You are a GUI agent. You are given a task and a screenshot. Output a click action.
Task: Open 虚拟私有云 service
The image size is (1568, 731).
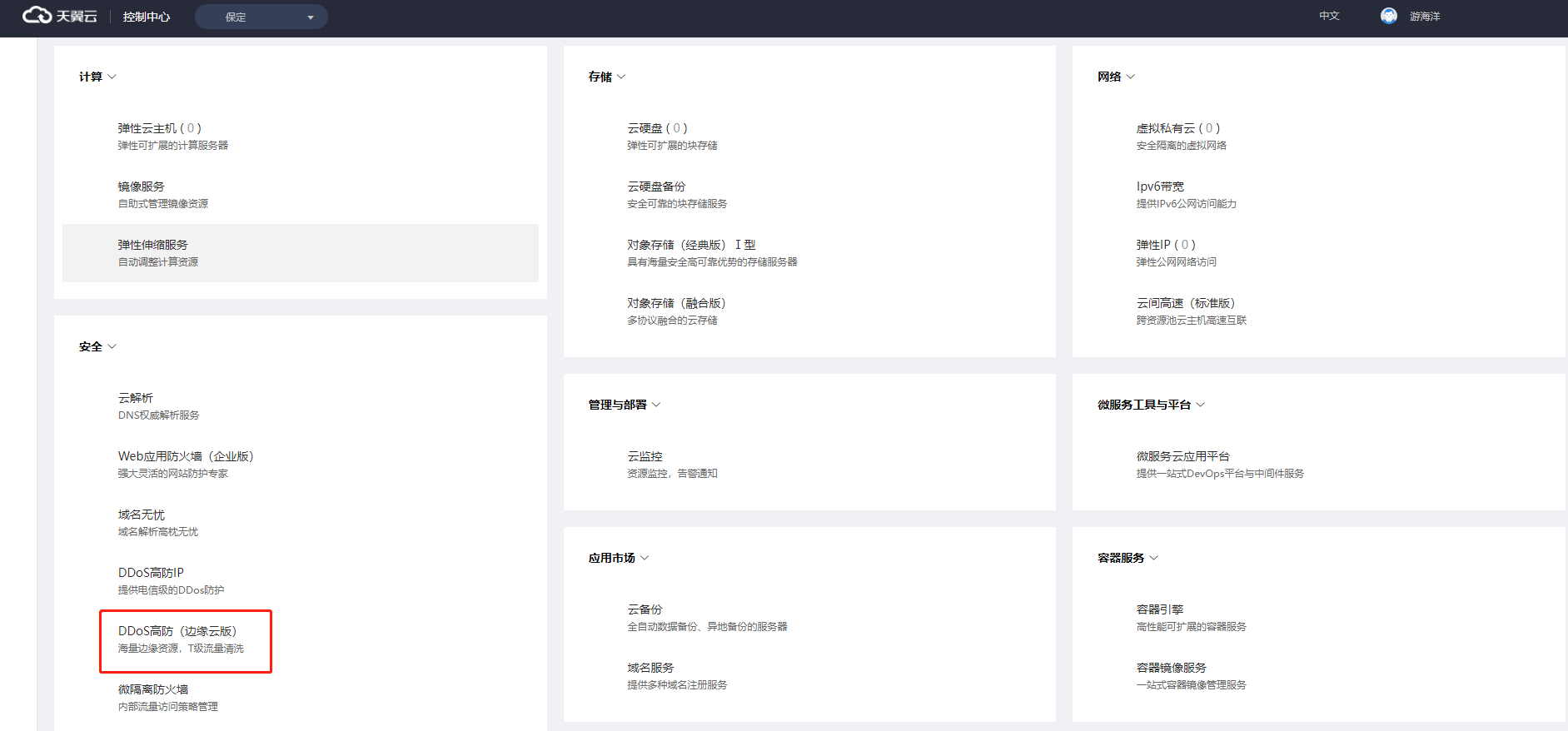(1177, 128)
